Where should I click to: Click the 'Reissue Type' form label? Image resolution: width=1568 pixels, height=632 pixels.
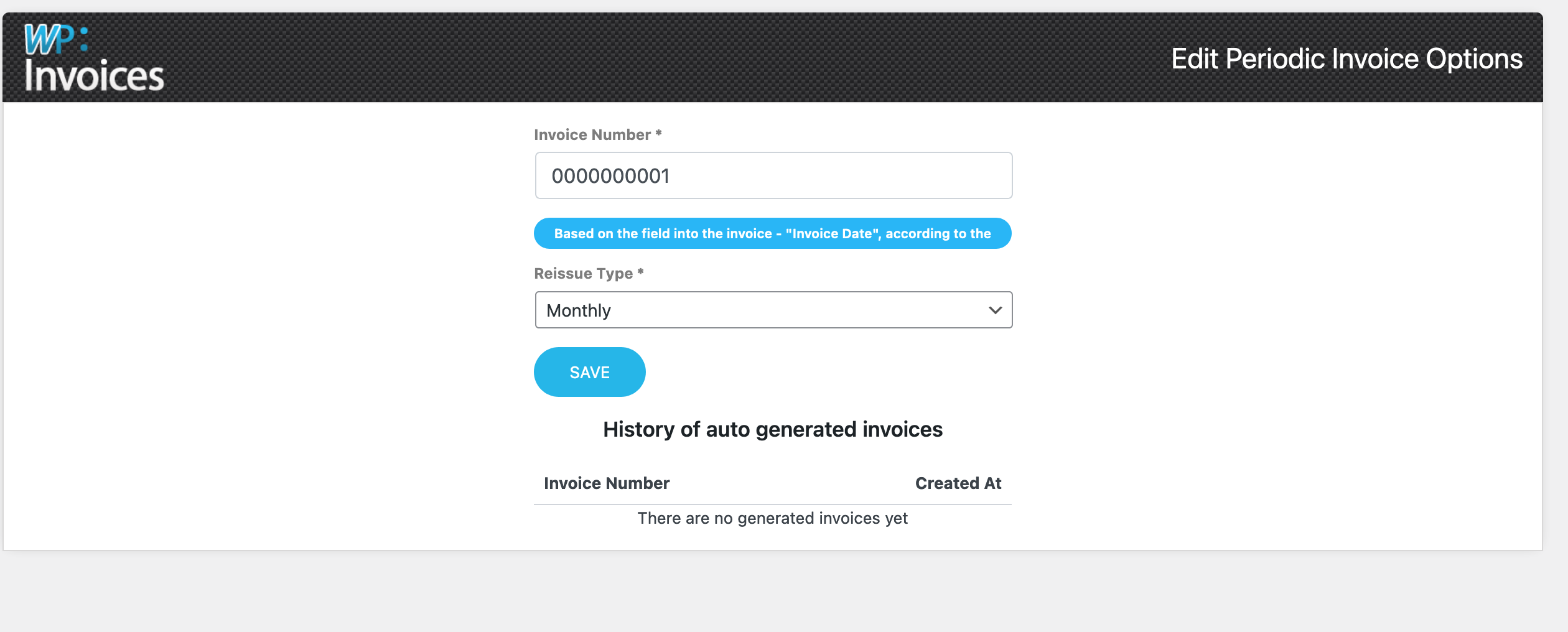tap(583, 274)
